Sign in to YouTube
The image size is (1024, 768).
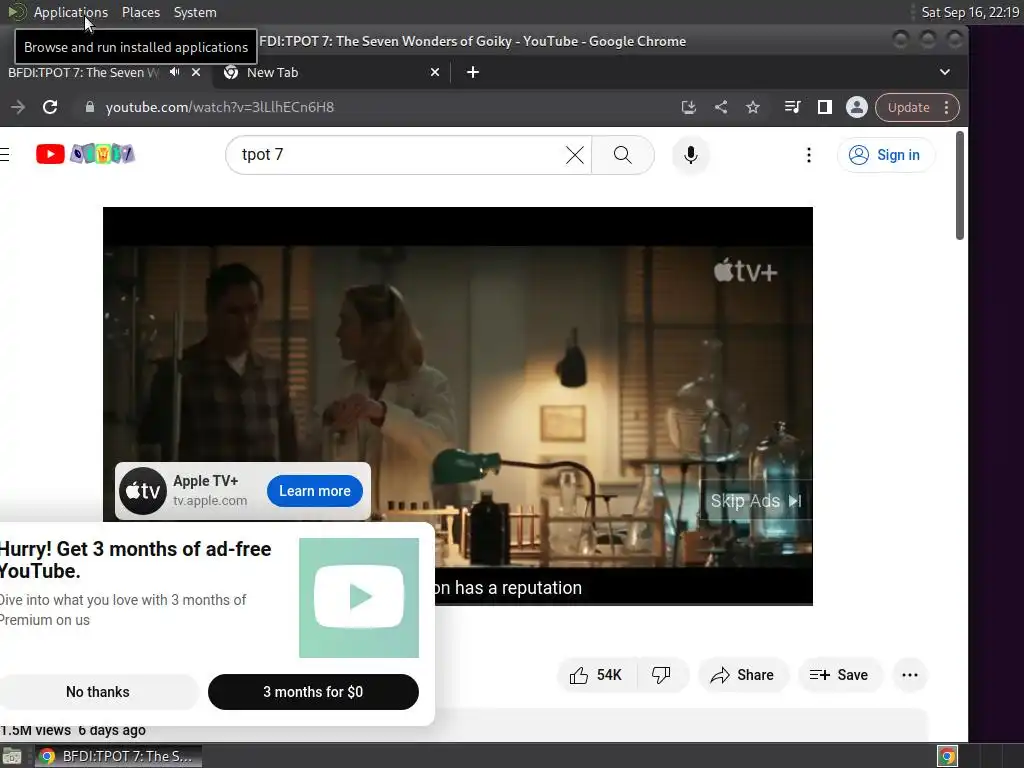[x=885, y=155]
